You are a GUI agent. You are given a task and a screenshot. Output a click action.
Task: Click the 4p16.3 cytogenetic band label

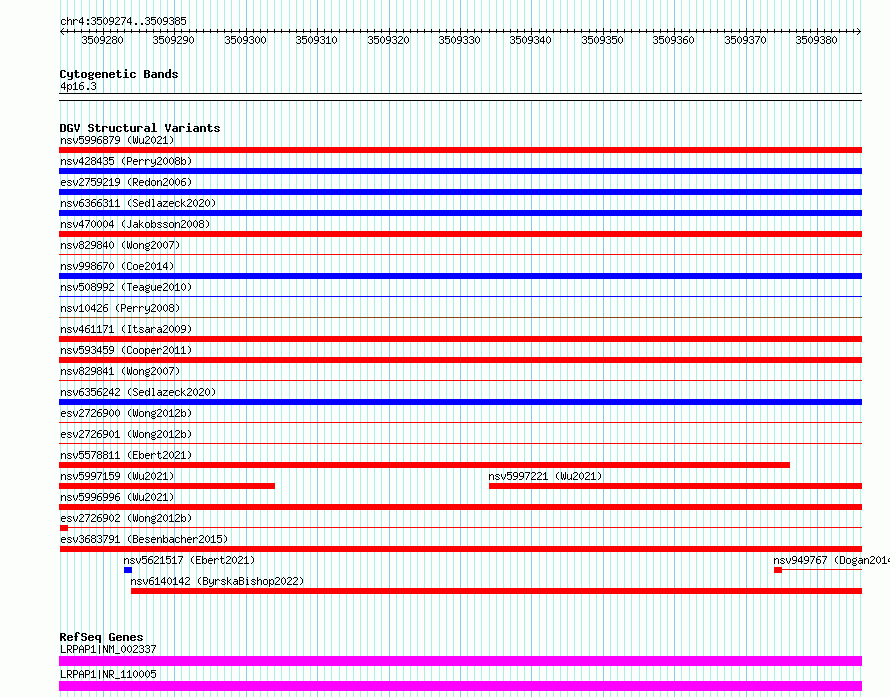(78, 86)
